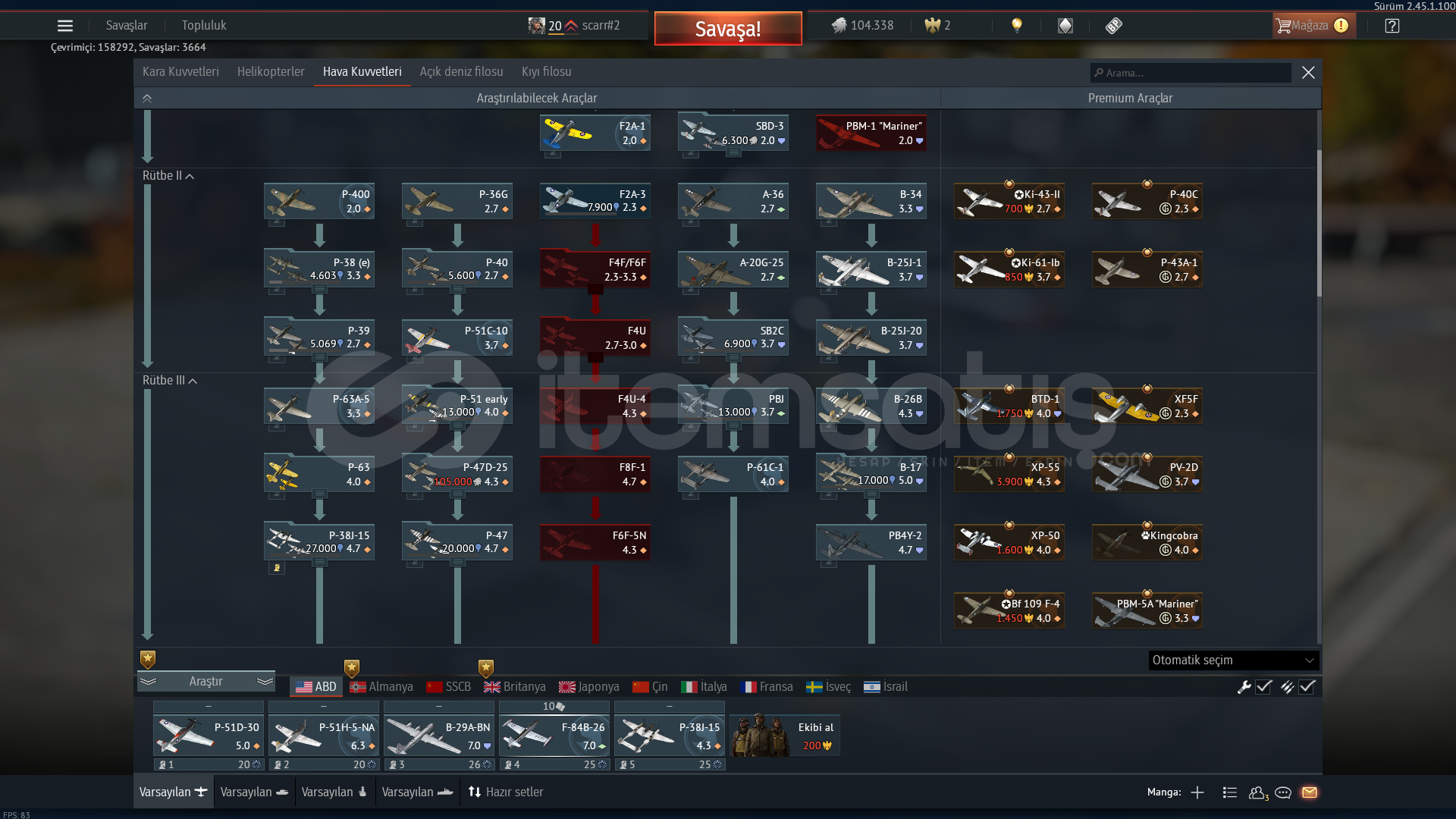Viewport: 1456px width, 819px height.
Task: Click the Araştır research button
Action: tap(206, 682)
